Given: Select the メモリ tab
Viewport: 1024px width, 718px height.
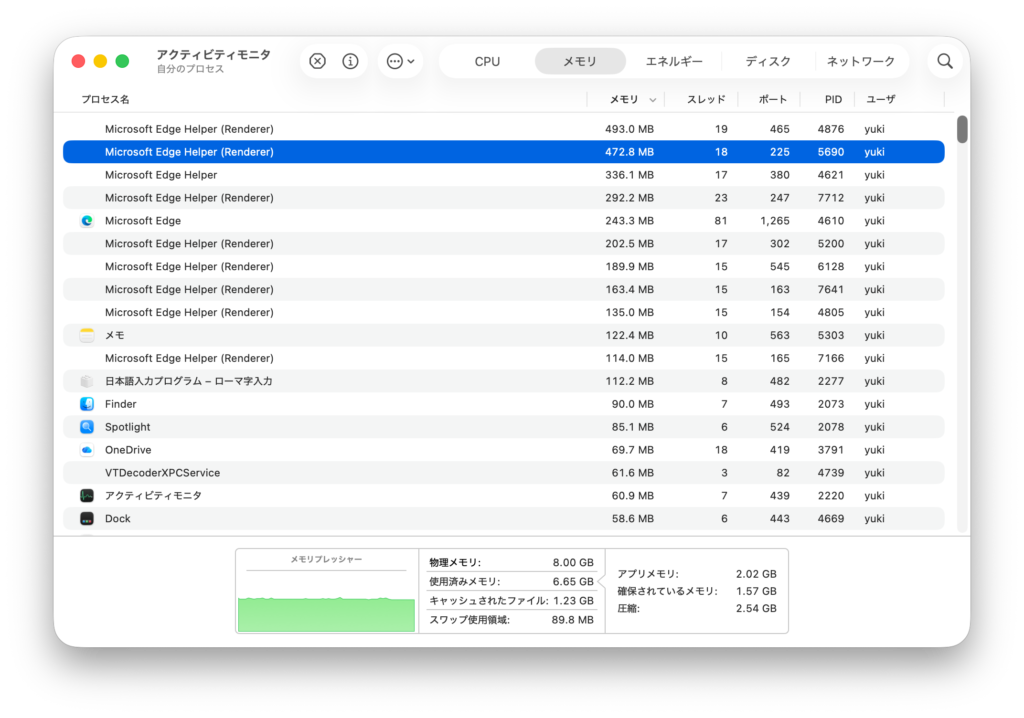Looking at the screenshot, I should pos(580,61).
